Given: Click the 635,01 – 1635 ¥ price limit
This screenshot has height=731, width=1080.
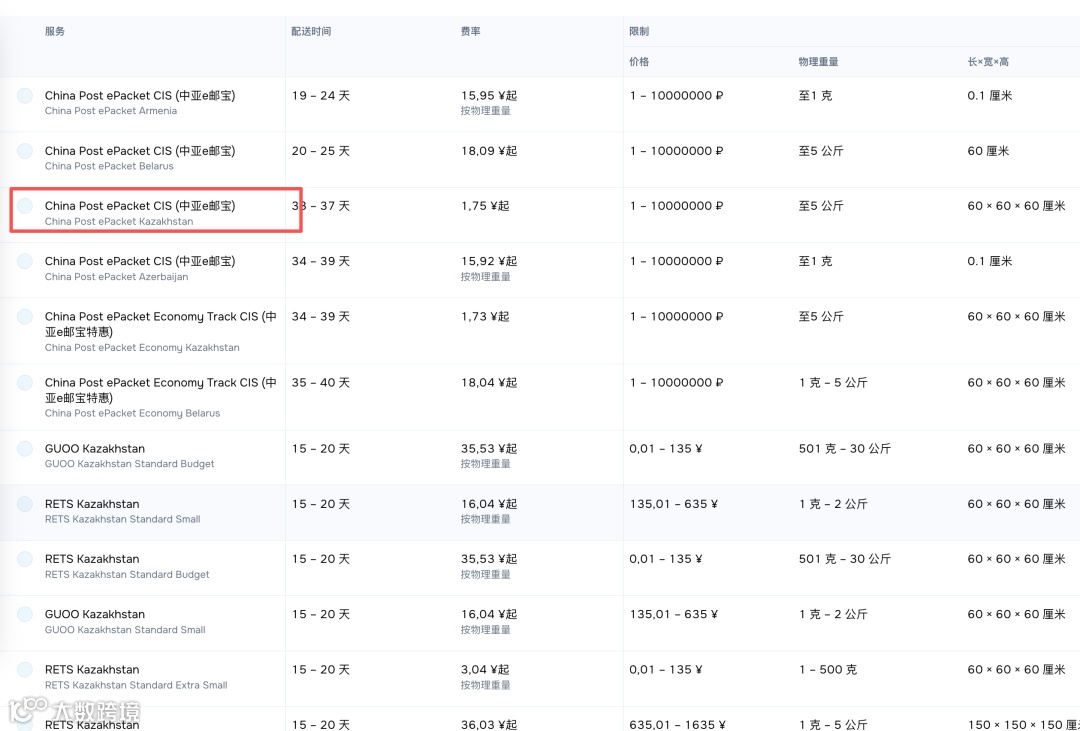Looking at the screenshot, I should 678,724.
